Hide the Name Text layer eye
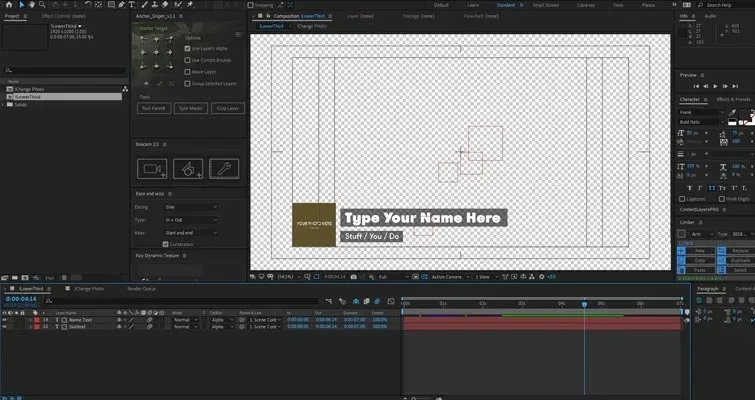Viewport: 755px width, 400px height. tap(4, 320)
